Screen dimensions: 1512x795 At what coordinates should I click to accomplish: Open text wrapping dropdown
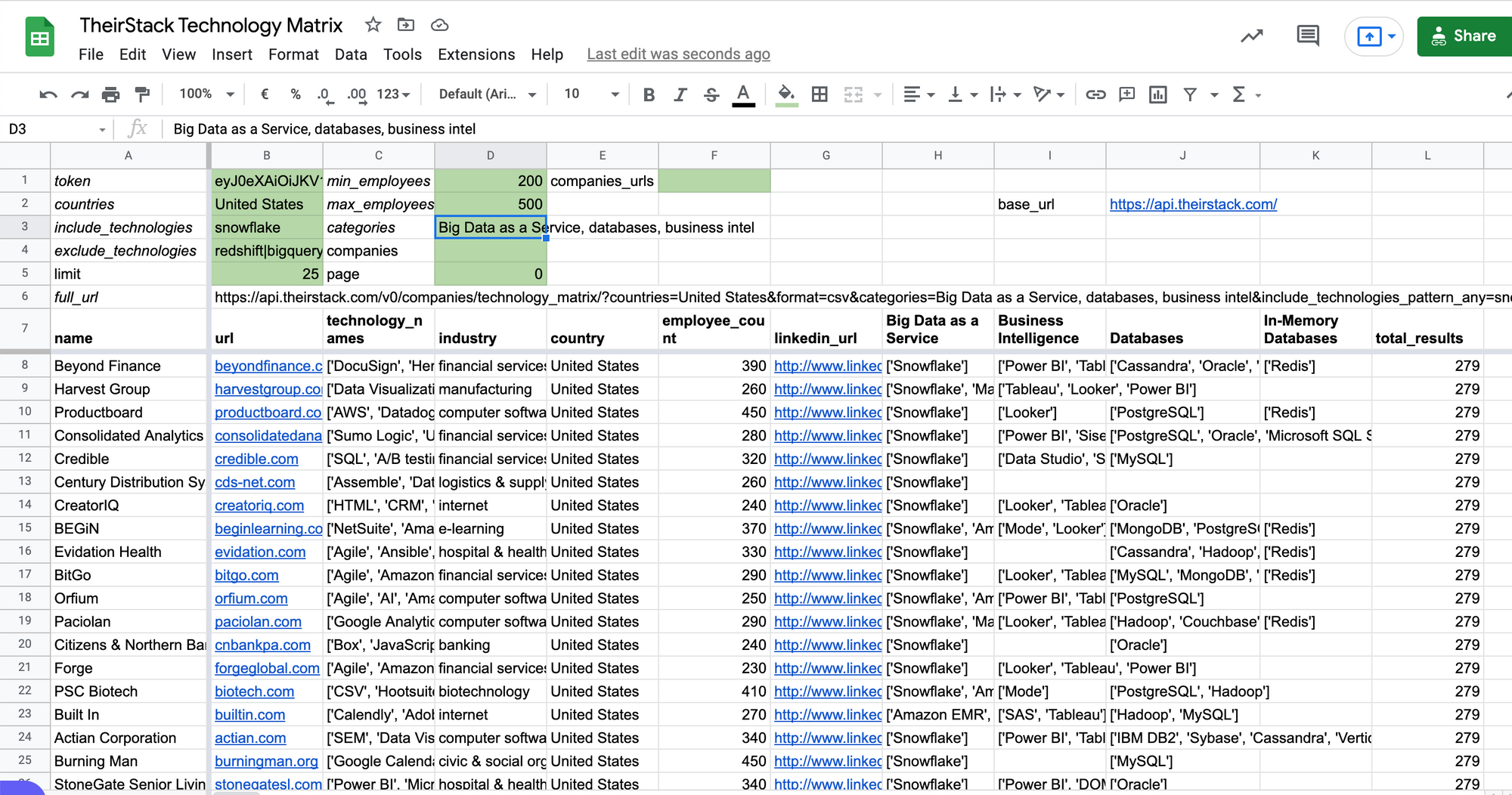click(1006, 94)
